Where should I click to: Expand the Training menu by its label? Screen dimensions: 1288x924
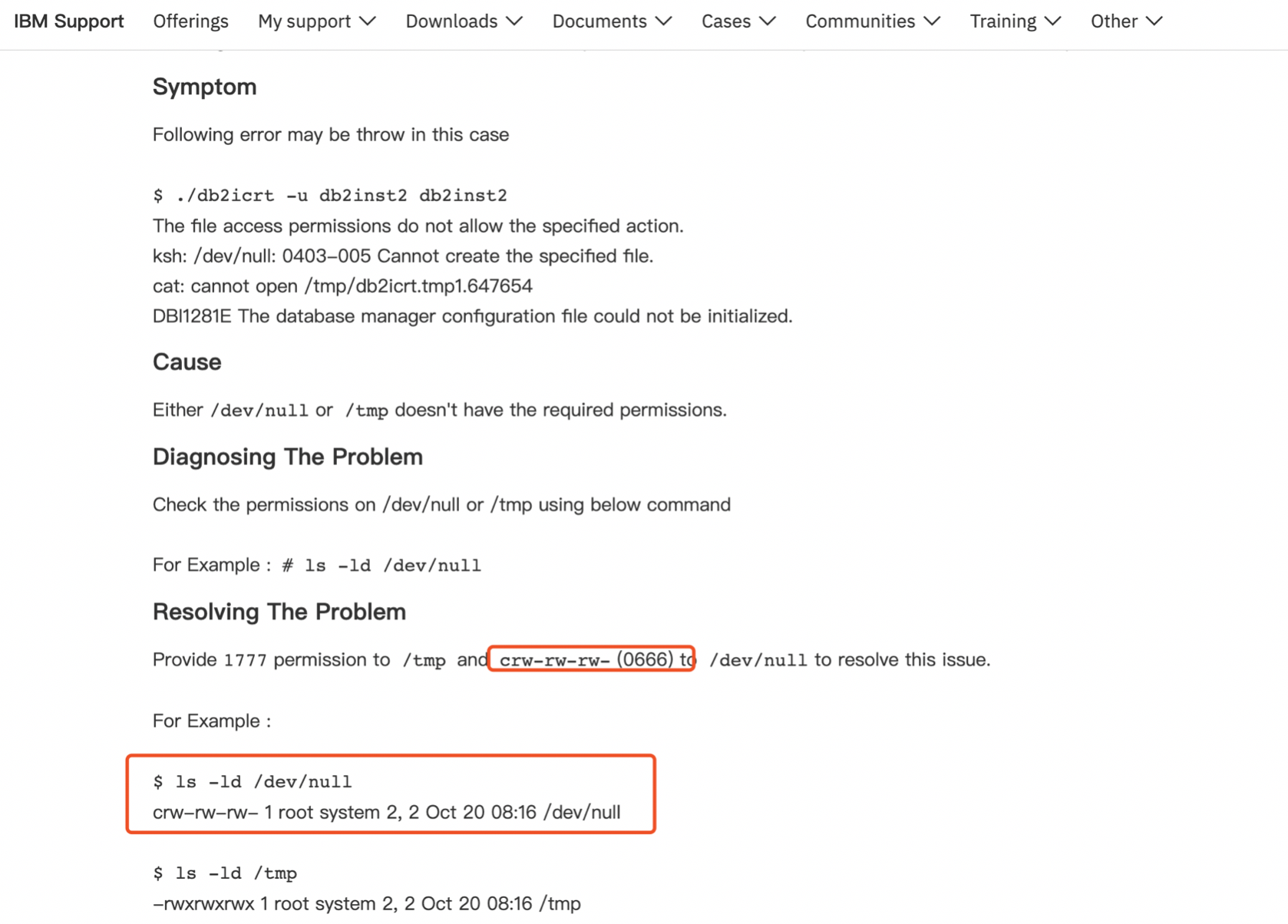coord(1002,21)
